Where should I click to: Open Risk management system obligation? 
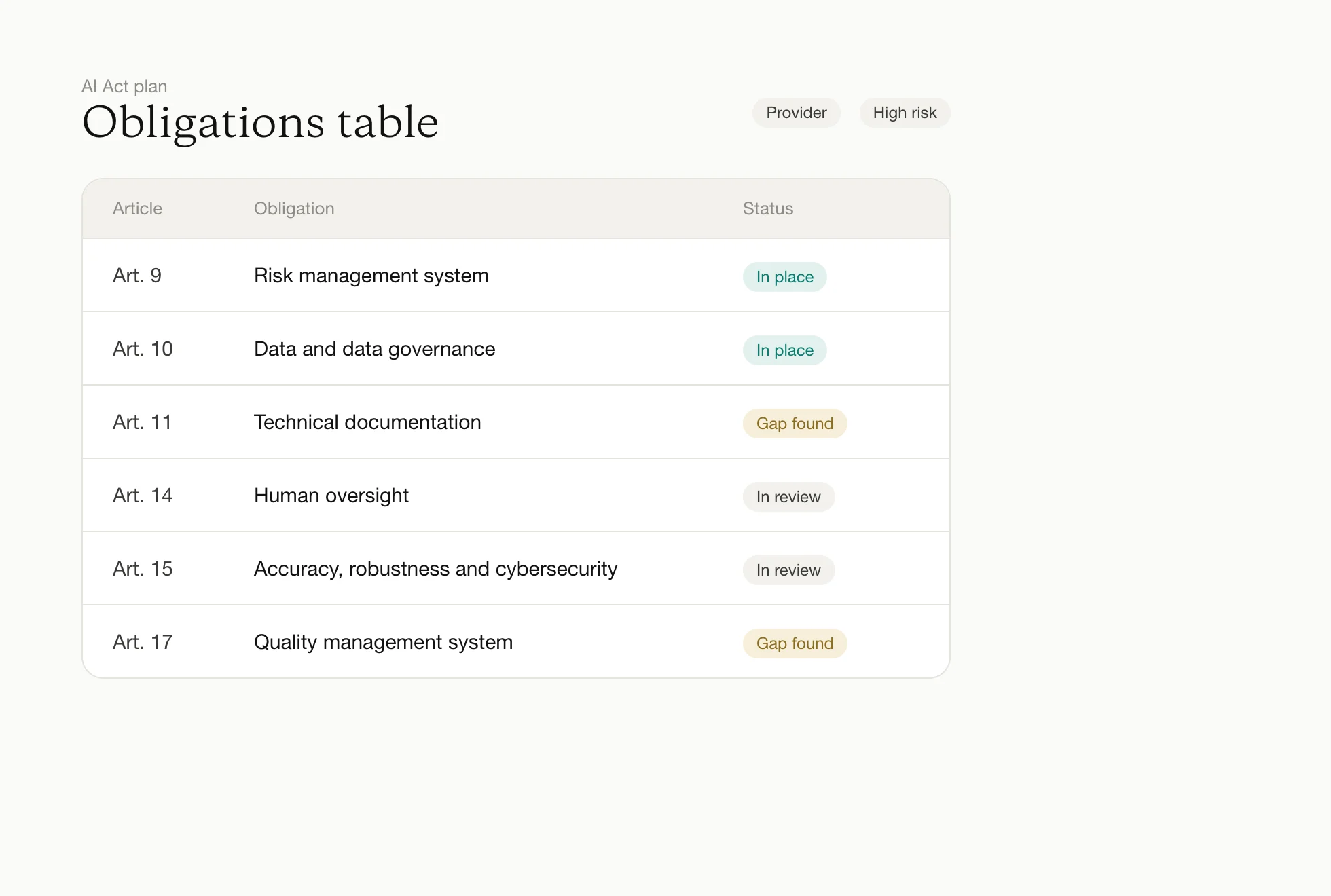click(371, 276)
